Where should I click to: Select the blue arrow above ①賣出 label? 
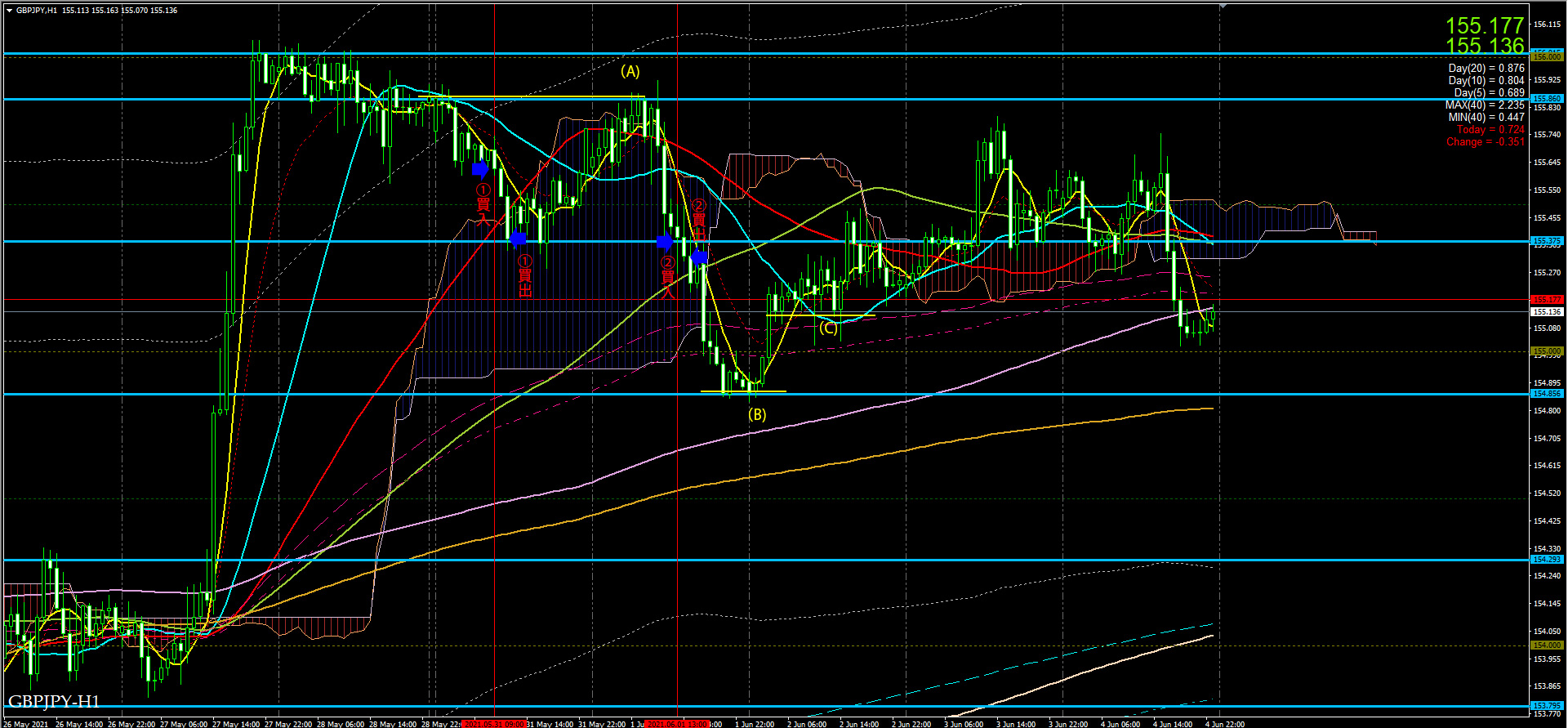point(517,239)
